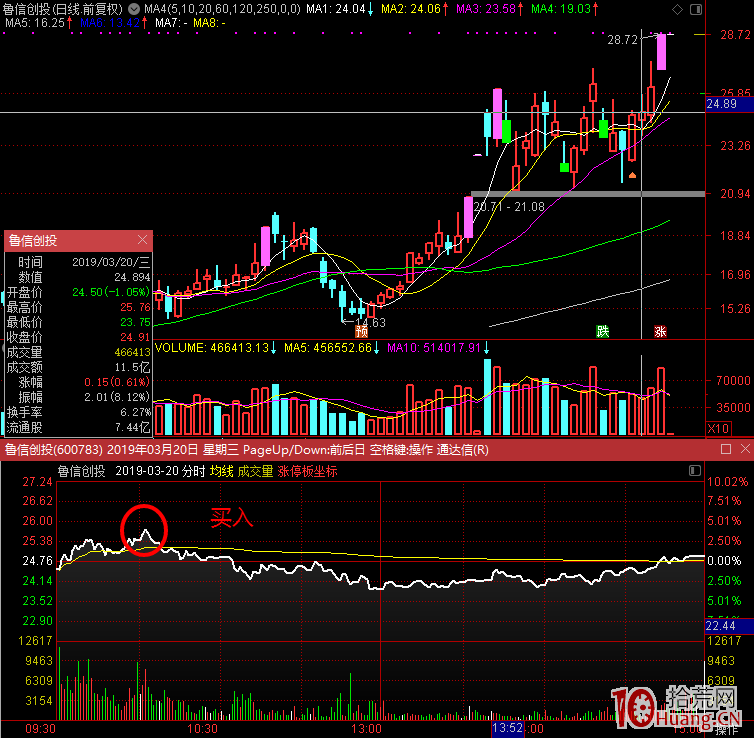Maximize the 鲁信创投(600783) intraday window

tap(726, 449)
